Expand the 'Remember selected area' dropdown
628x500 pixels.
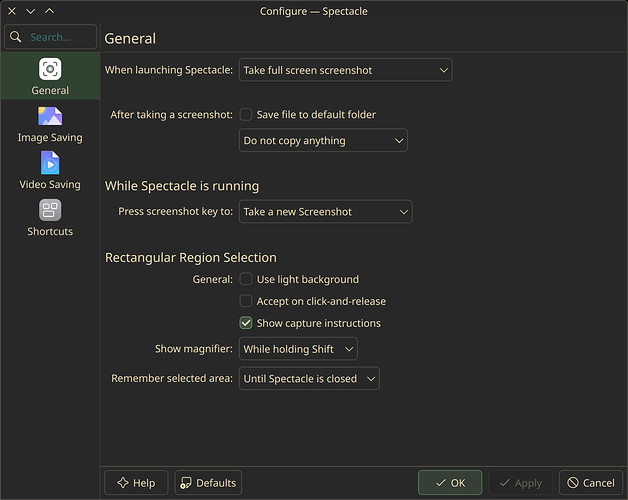pos(309,379)
